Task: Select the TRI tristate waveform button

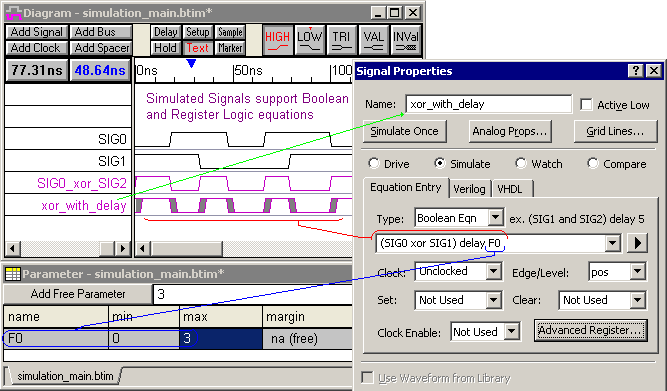Action: (342, 40)
